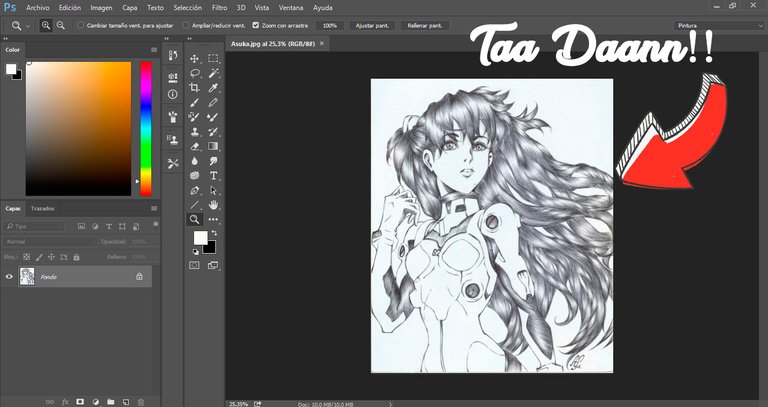The height and width of the screenshot is (407, 768).
Task: Select the Brush tool
Action: tap(194, 102)
